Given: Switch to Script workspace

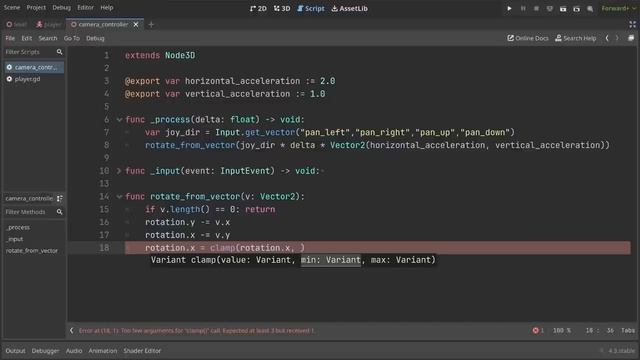Looking at the screenshot, I should point(311,8).
